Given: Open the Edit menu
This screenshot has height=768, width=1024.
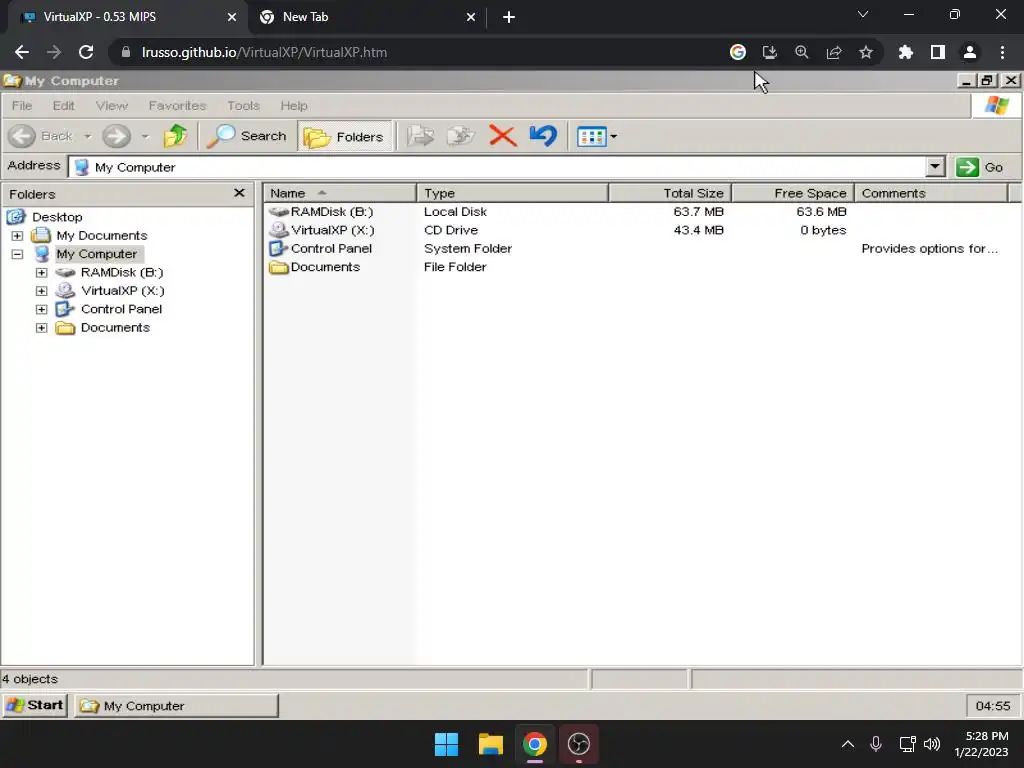Looking at the screenshot, I should point(63,106).
